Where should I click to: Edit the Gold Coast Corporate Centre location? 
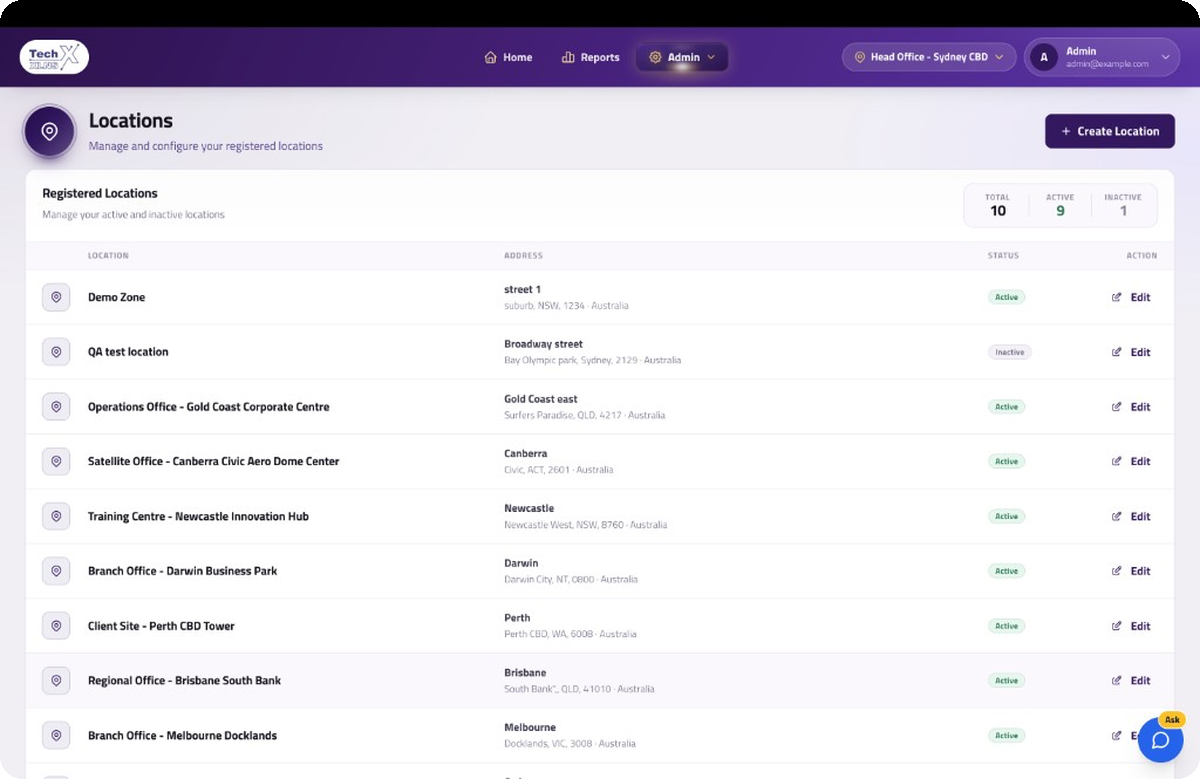point(1131,407)
